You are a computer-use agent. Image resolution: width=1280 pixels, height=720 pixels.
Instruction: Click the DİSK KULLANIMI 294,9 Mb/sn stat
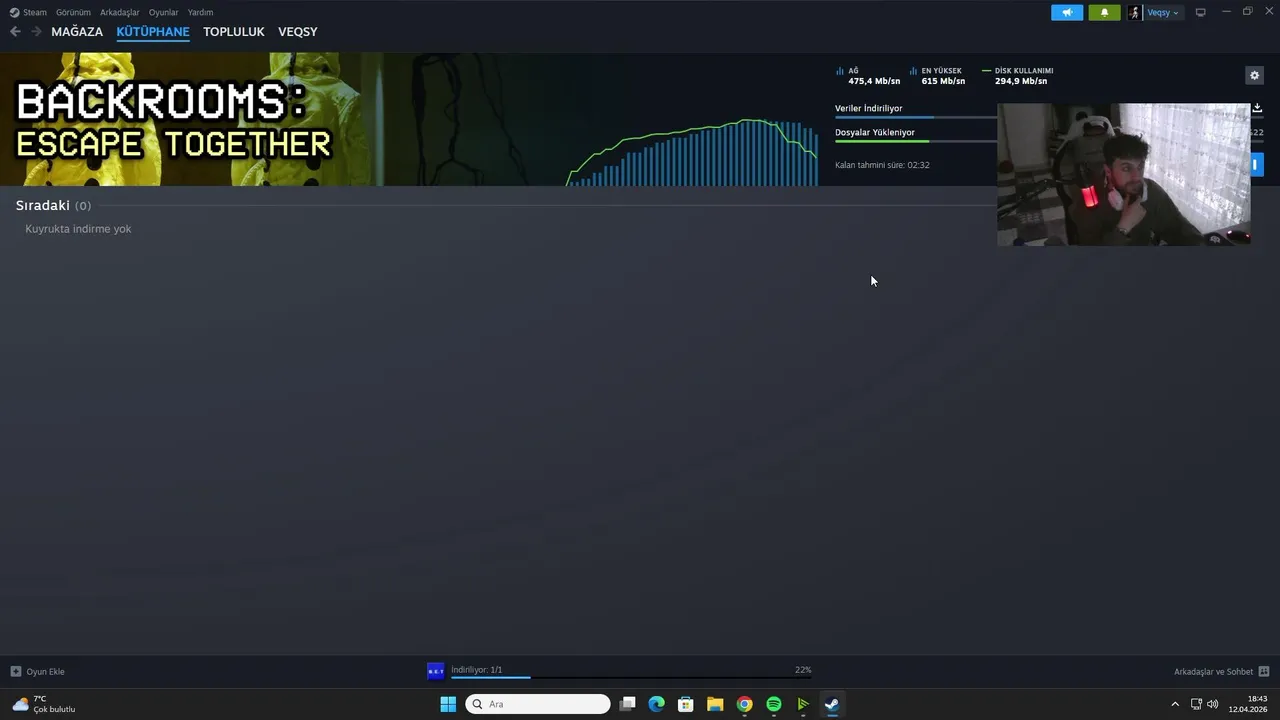[x=1018, y=76]
